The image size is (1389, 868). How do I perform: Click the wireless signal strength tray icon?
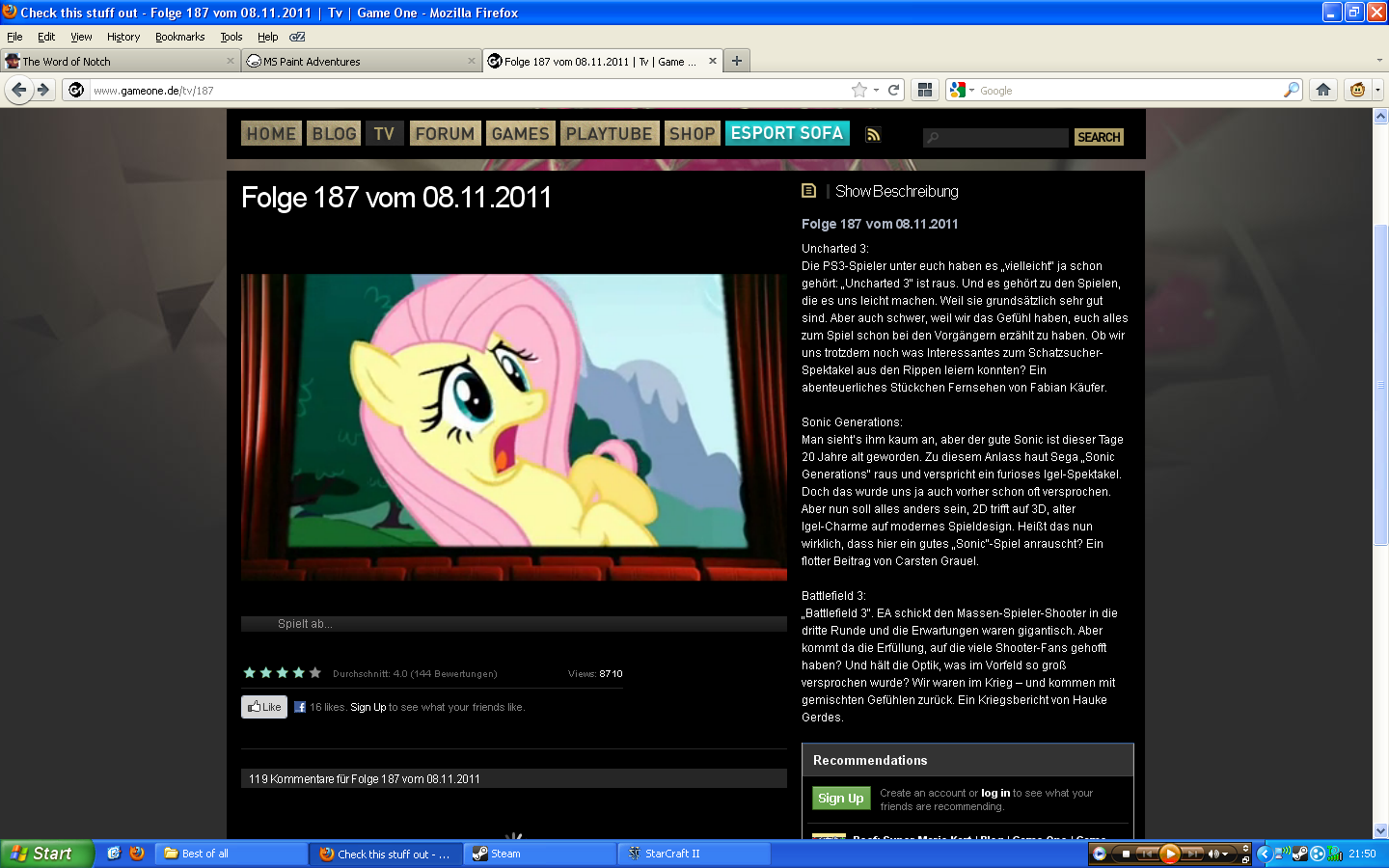click(x=1335, y=854)
